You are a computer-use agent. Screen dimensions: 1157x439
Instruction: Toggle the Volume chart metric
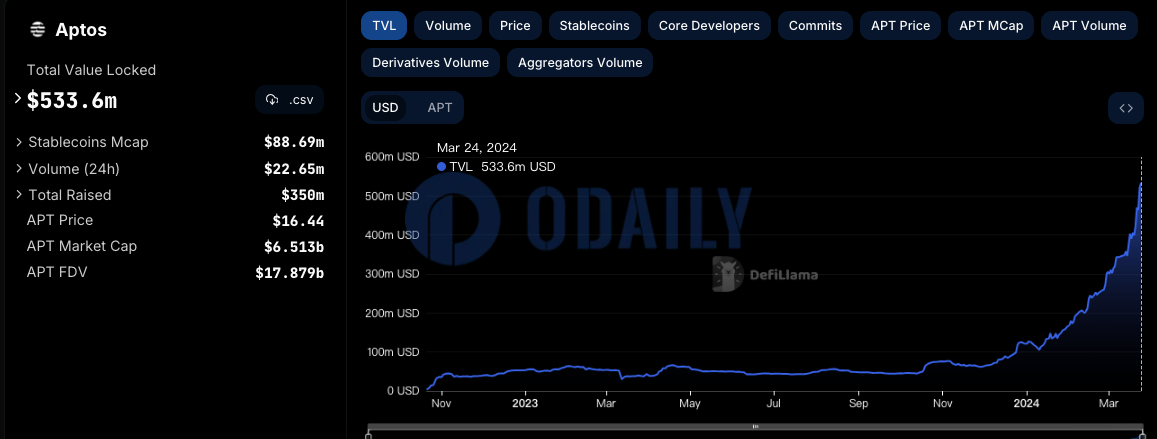[x=448, y=26]
